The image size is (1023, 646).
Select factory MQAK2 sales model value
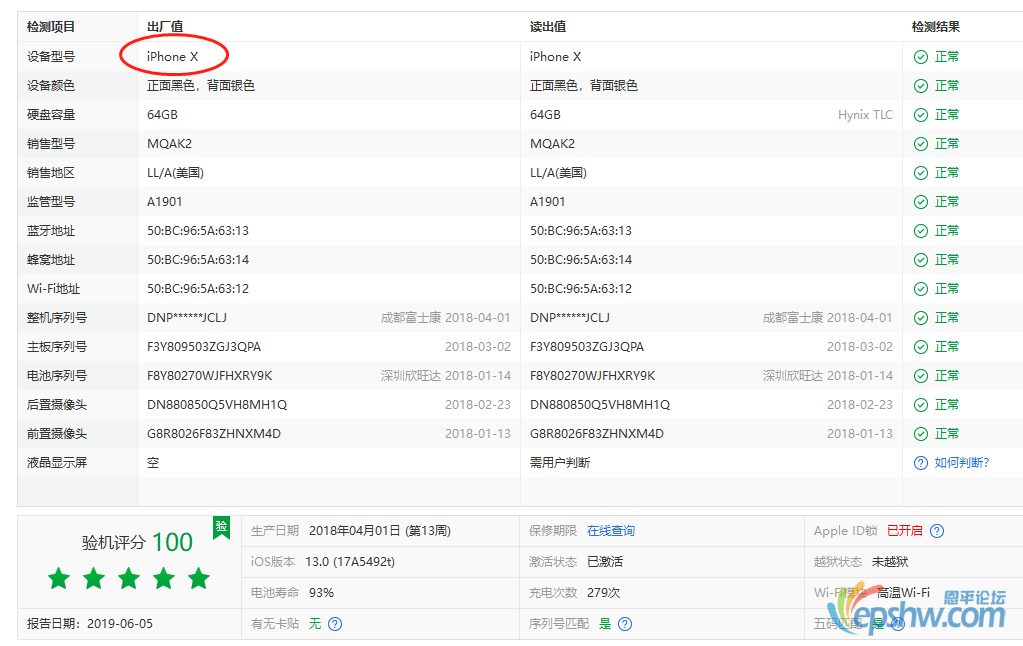[x=169, y=144]
